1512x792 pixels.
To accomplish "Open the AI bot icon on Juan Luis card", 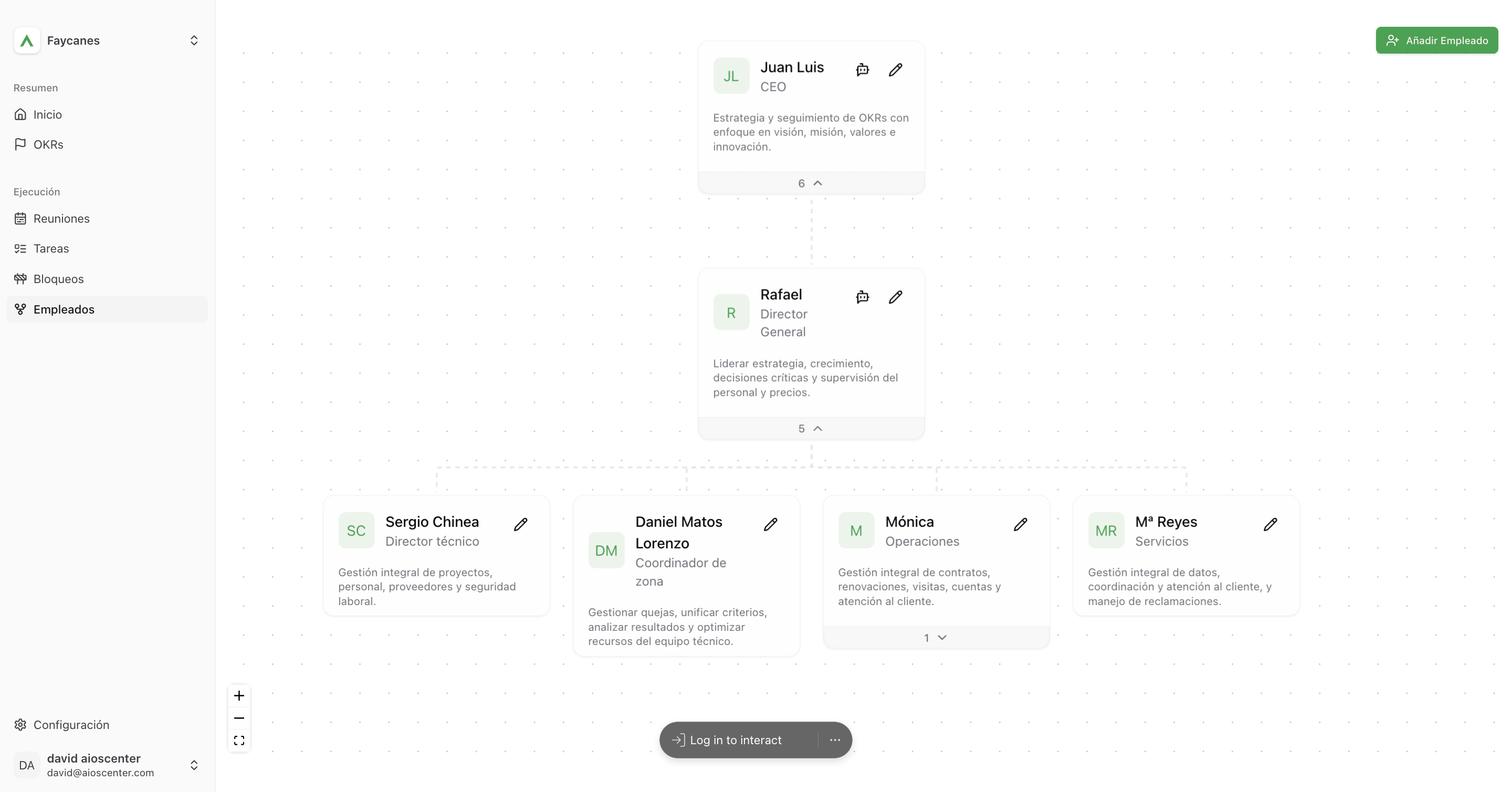I will pos(862,70).
